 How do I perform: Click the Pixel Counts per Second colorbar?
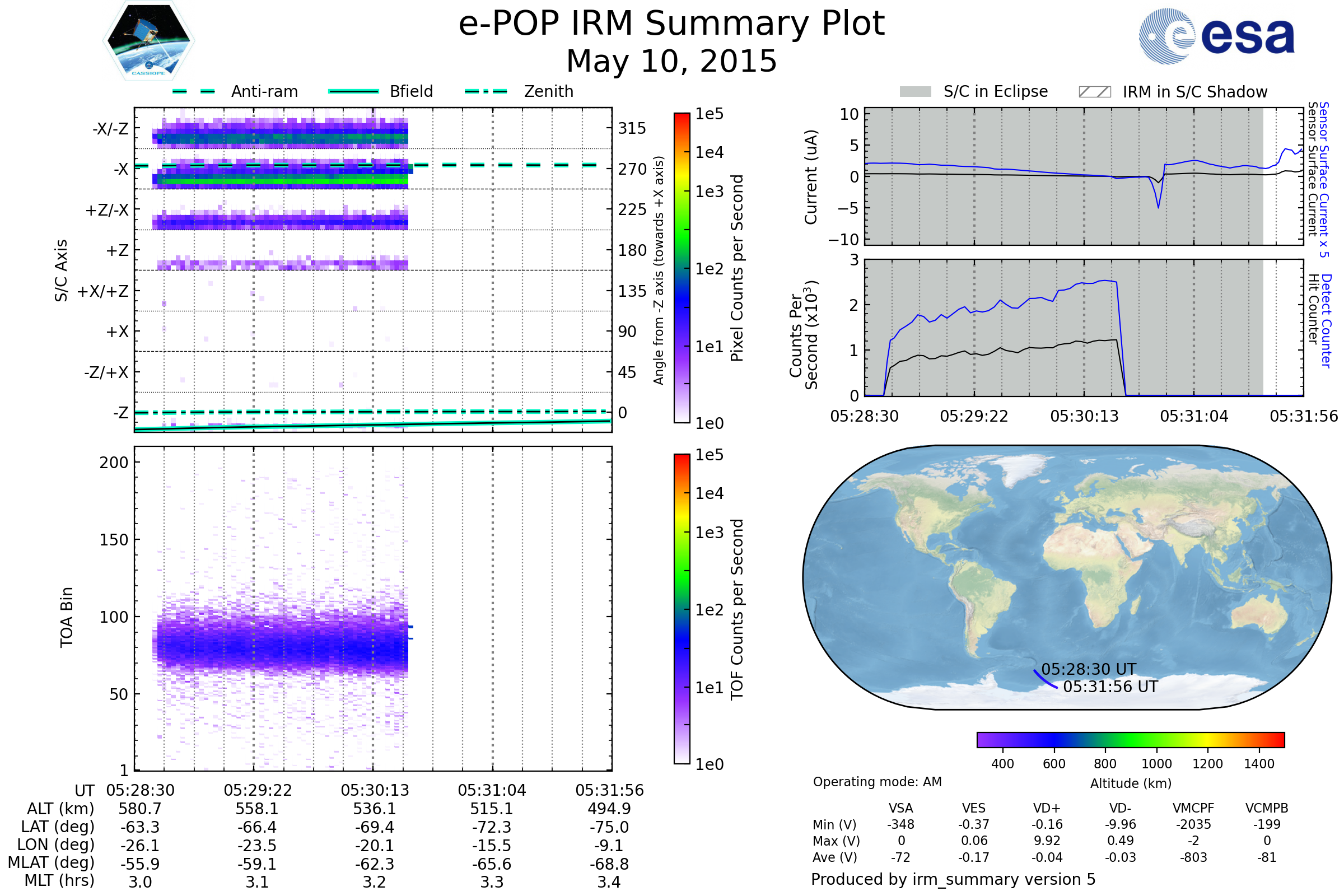pyautogui.click(x=682, y=268)
